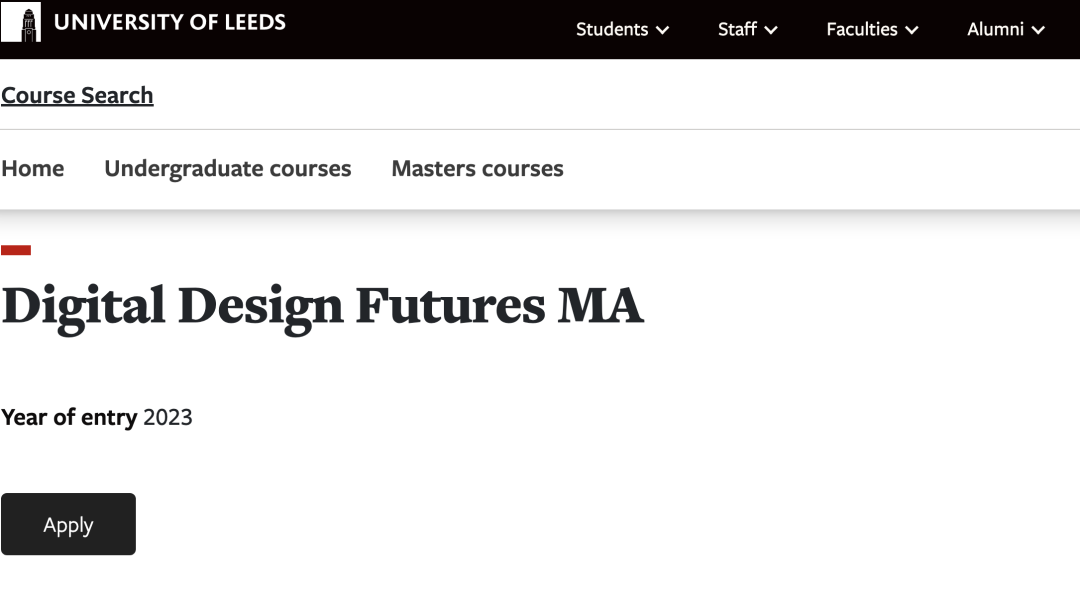Screen dimensions: 1080x599
Task: Open the Alumni dropdown label
Action: (x=995, y=30)
